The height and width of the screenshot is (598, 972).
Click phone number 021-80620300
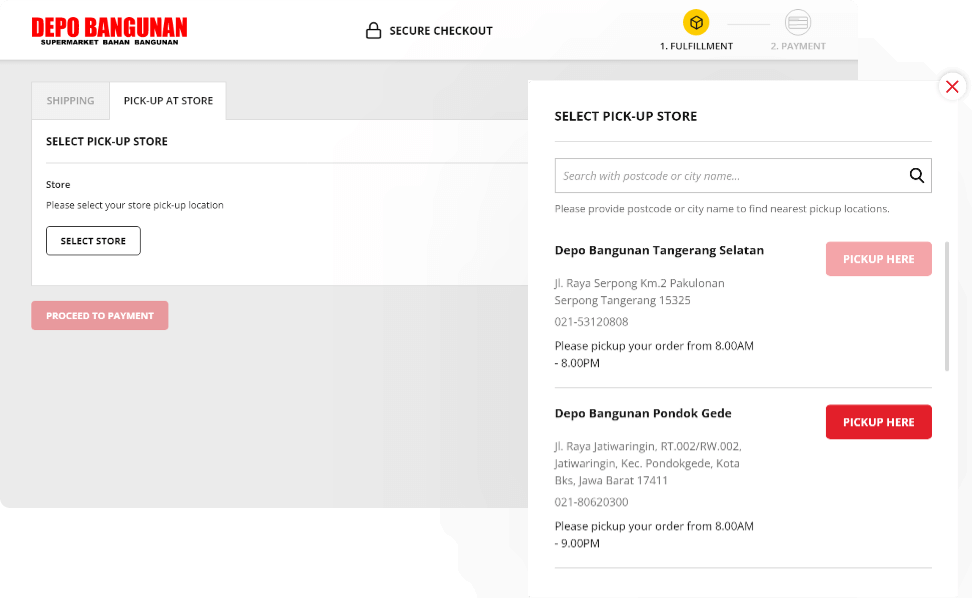(x=591, y=502)
